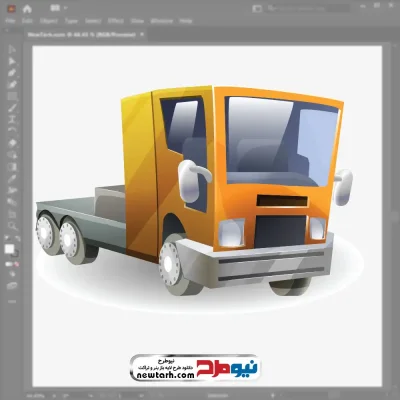The width and height of the screenshot is (400, 400).
Task: Select the Eraser tool
Action: point(12,143)
